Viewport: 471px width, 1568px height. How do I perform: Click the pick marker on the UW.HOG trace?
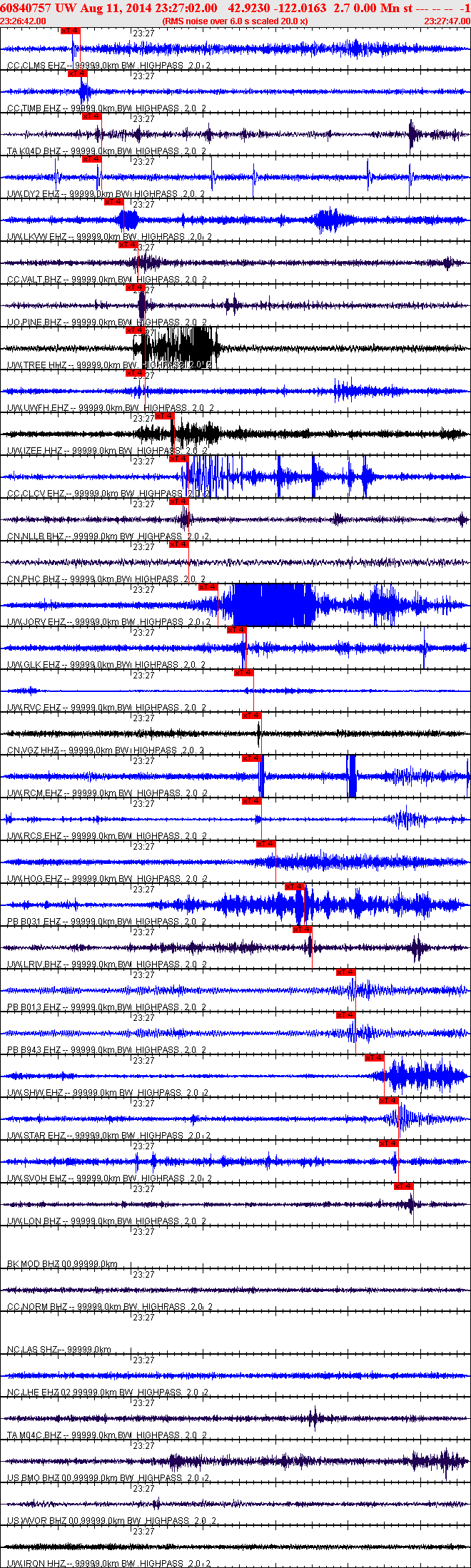tap(265, 844)
